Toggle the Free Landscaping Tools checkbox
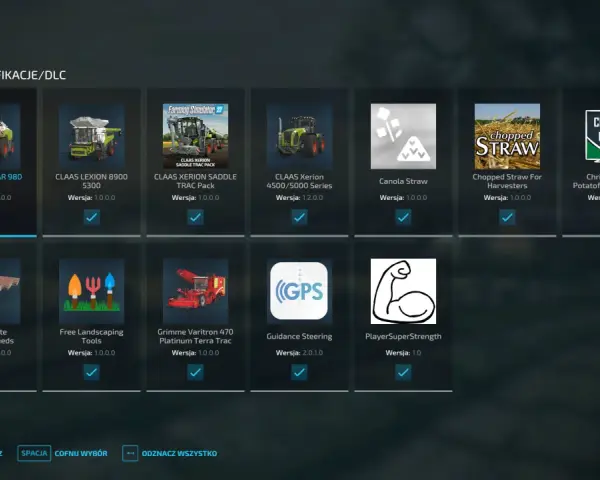 click(x=91, y=372)
